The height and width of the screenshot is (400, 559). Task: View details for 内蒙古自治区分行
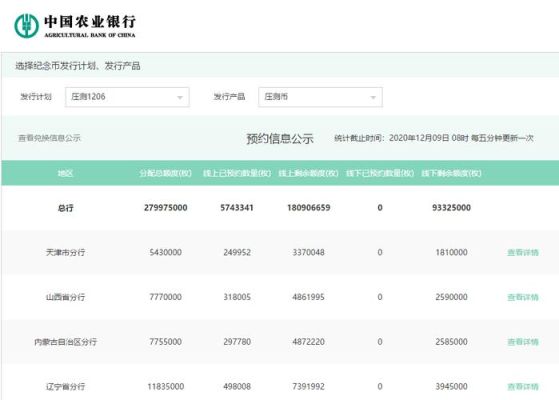[523, 342]
